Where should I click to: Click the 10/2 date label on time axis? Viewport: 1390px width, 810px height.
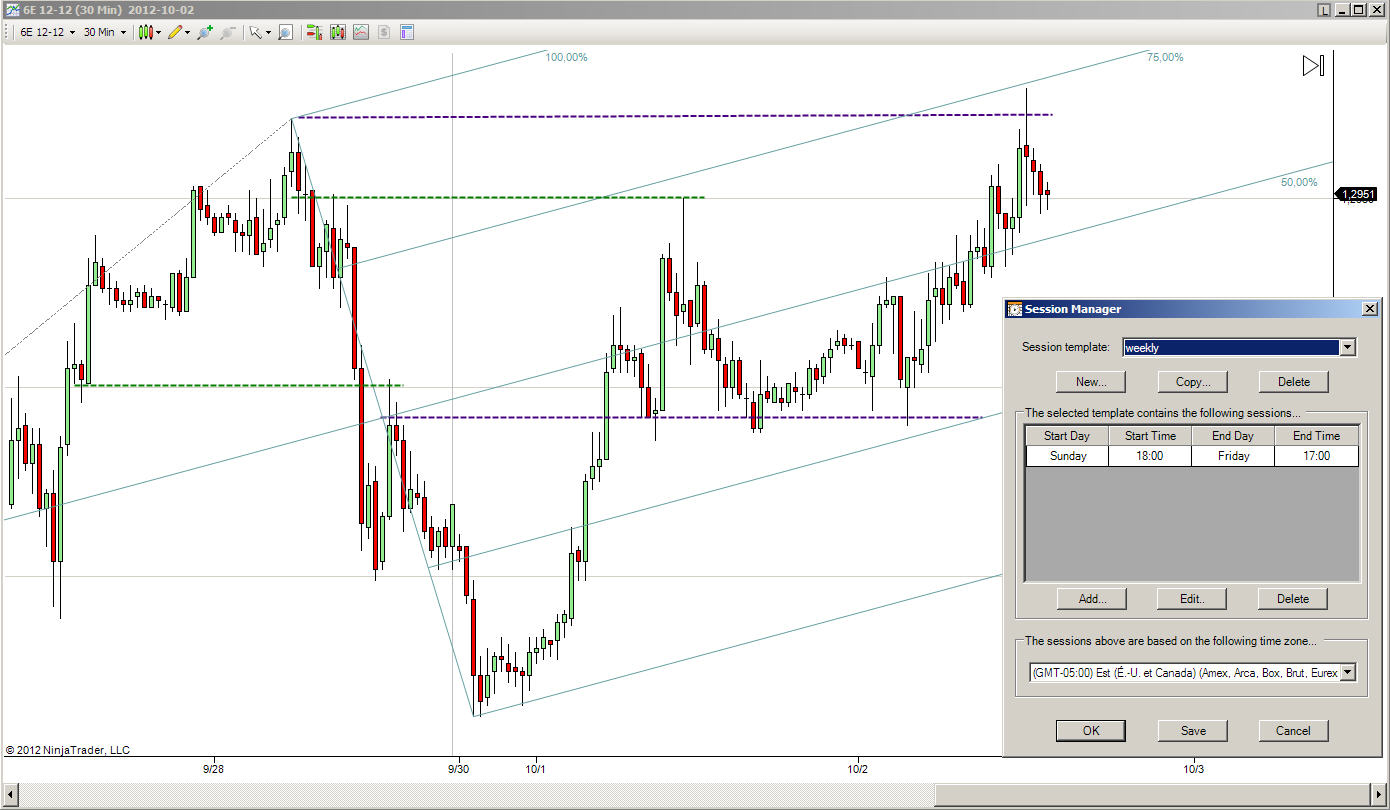pyautogui.click(x=857, y=770)
